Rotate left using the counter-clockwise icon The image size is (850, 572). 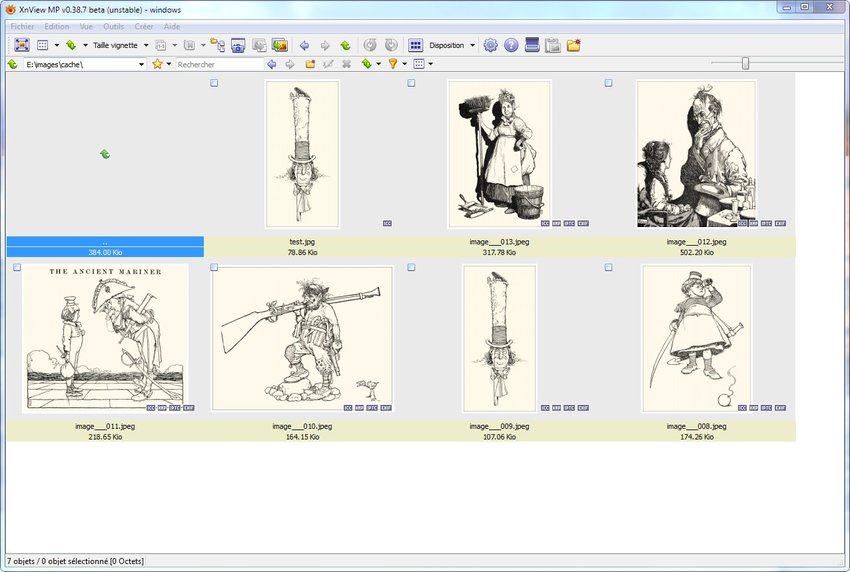[370, 45]
